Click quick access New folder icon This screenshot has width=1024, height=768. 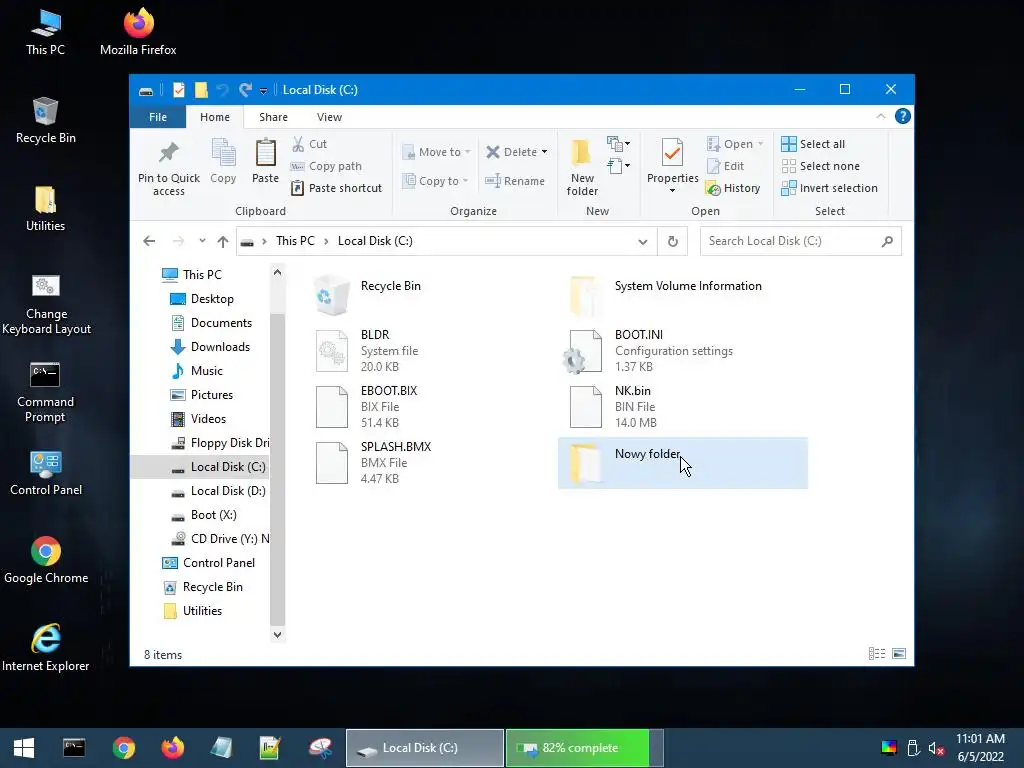pyautogui.click(x=201, y=90)
